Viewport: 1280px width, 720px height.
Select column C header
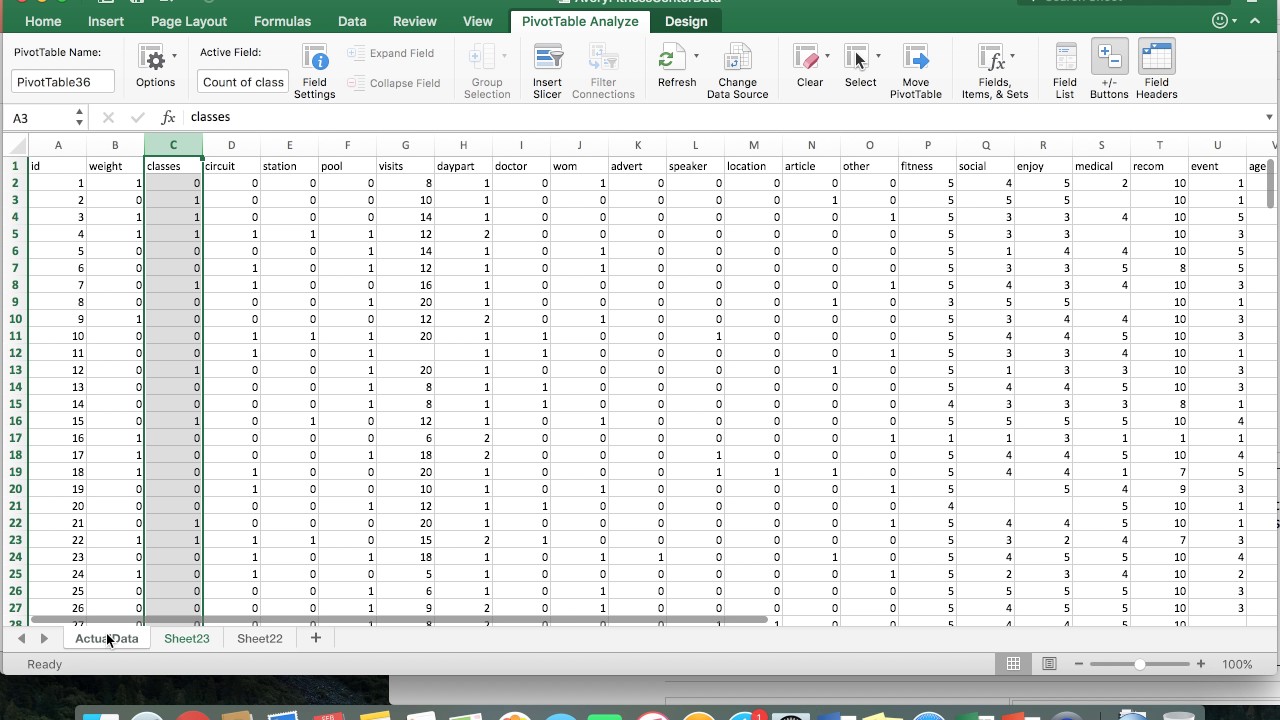(173, 146)
